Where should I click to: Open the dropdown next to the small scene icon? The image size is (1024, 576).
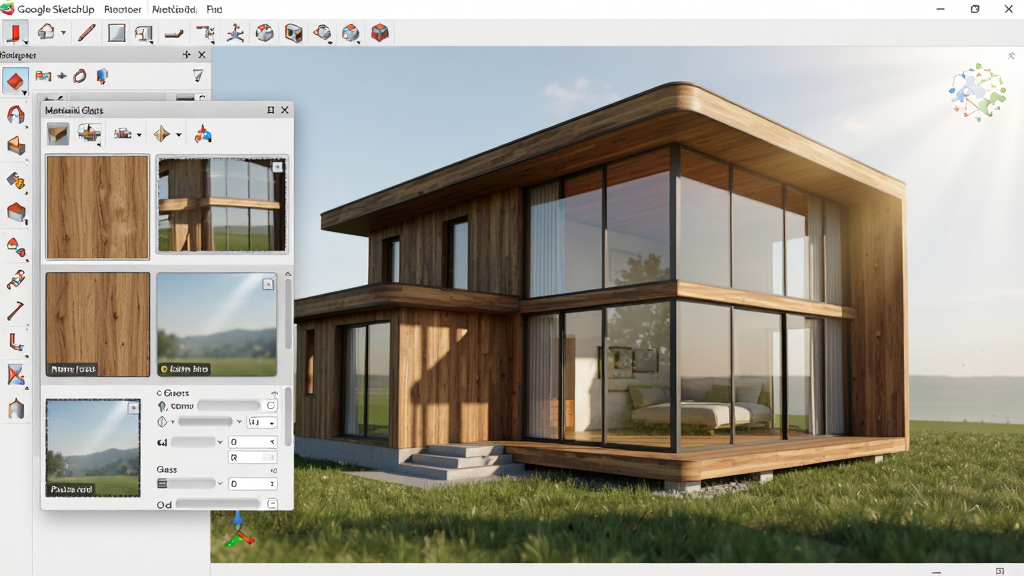click(139, 135)
